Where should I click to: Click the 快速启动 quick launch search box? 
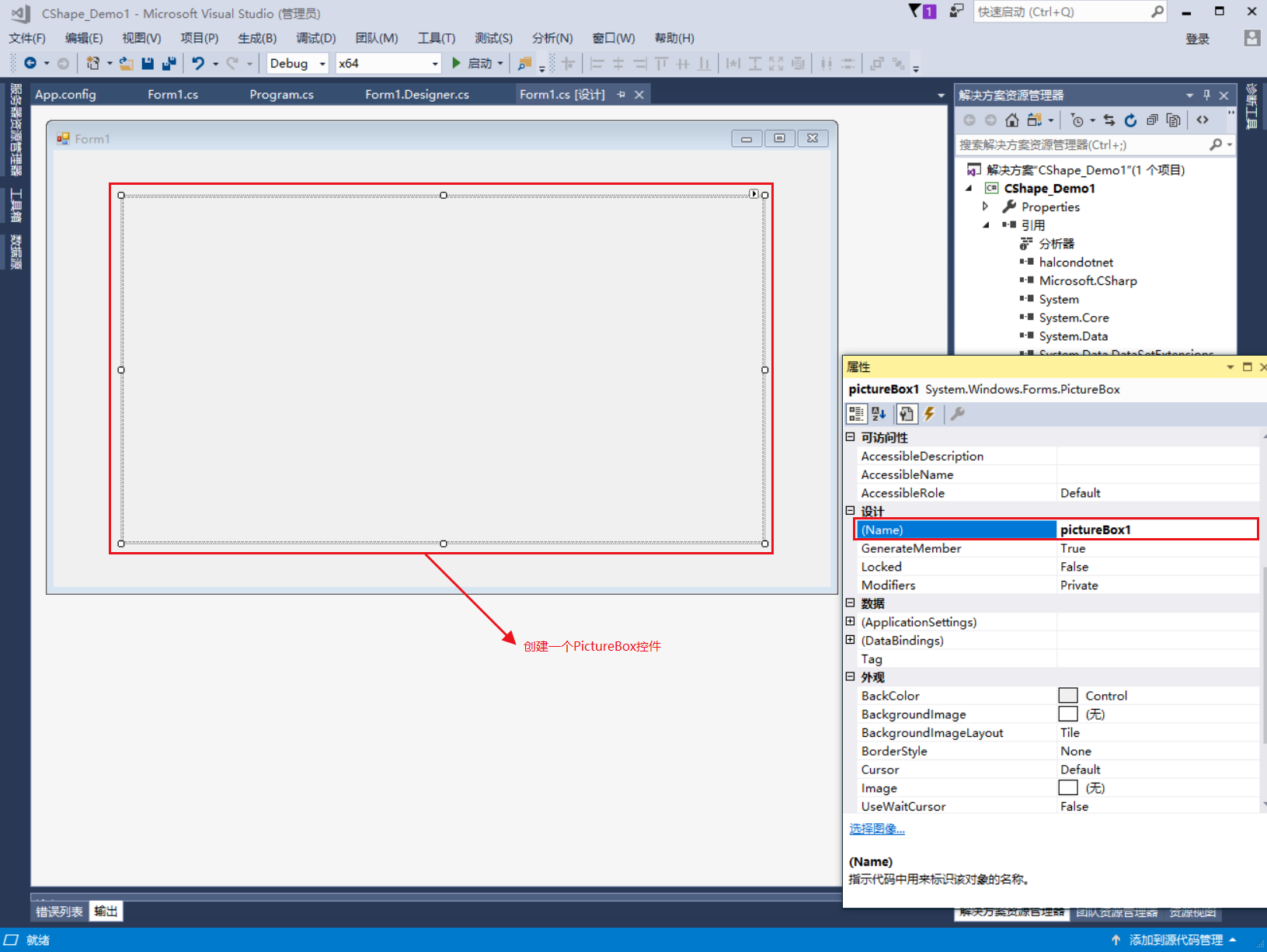(x=1070, y=12)
